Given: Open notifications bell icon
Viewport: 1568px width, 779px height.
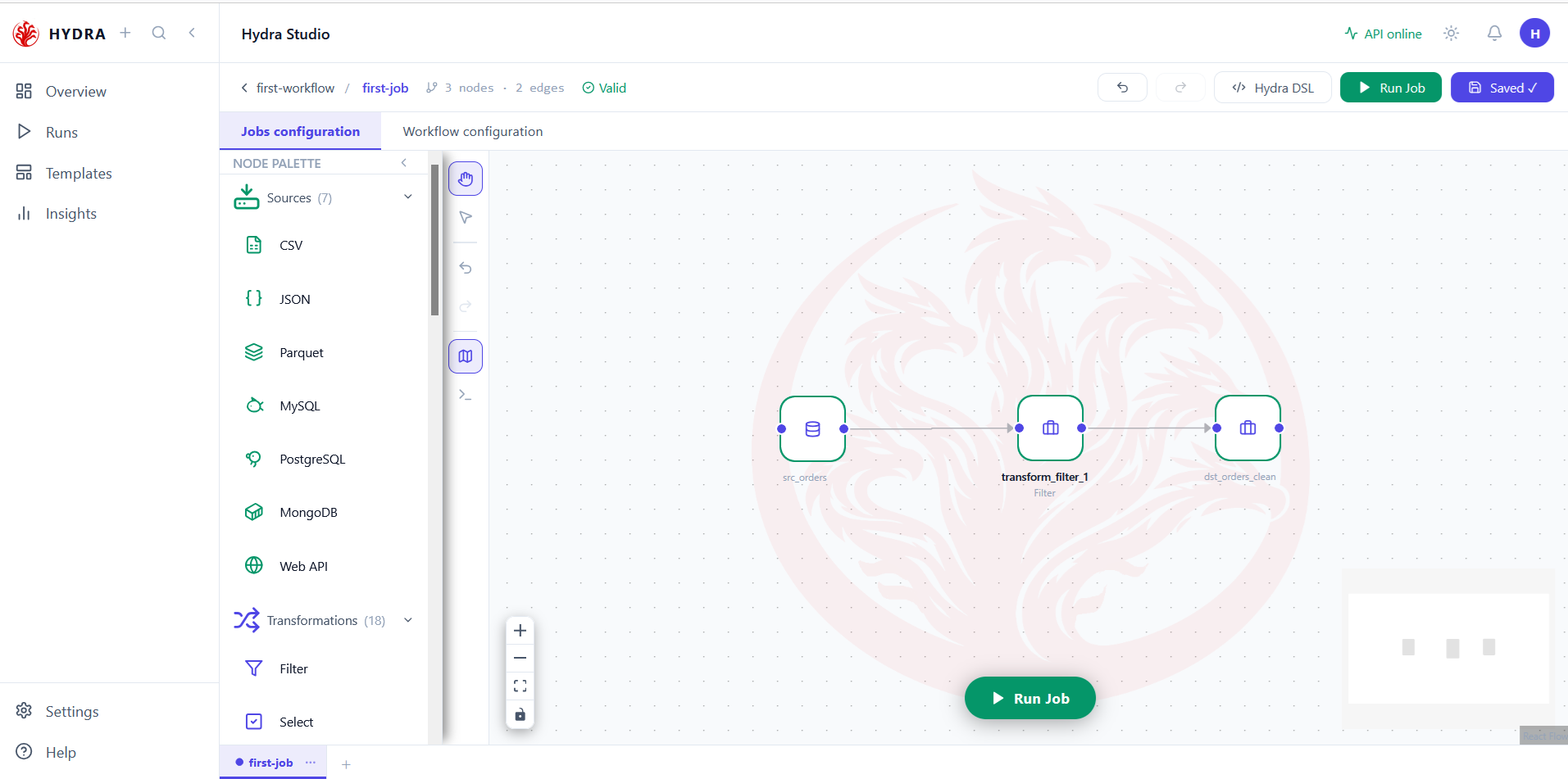Looking at the screenshot, I should [x=1494, y=34].
